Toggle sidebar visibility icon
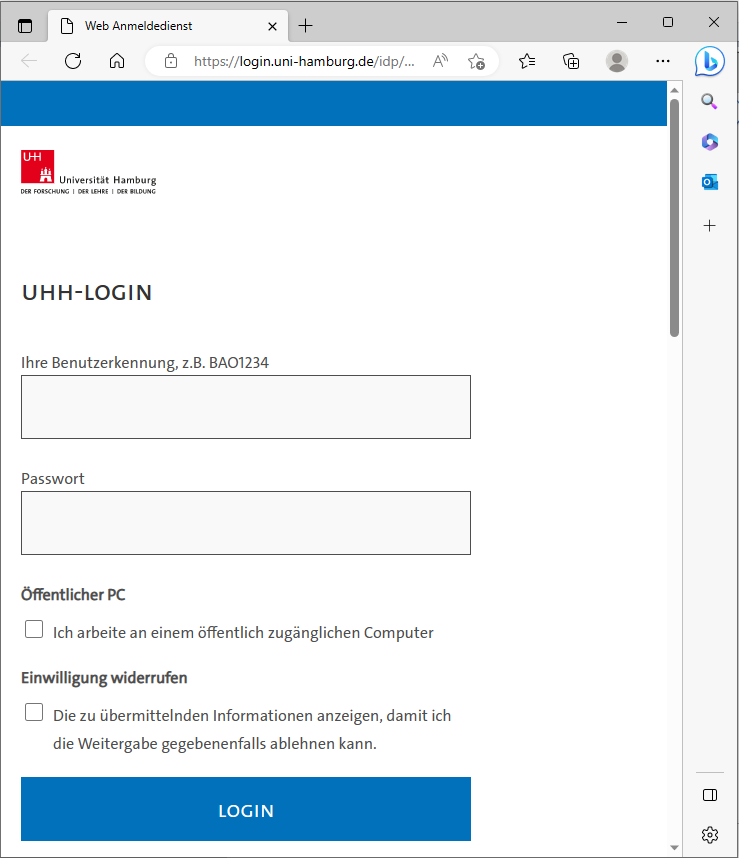The image size is (739, 858). click(709, 795)
